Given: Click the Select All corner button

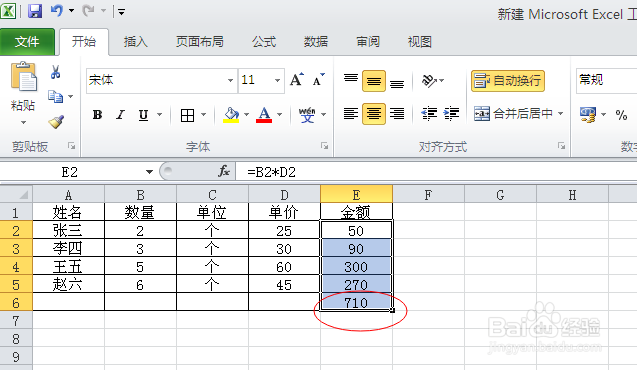Looking at the screenshot, I should click(x=16, y=195).
